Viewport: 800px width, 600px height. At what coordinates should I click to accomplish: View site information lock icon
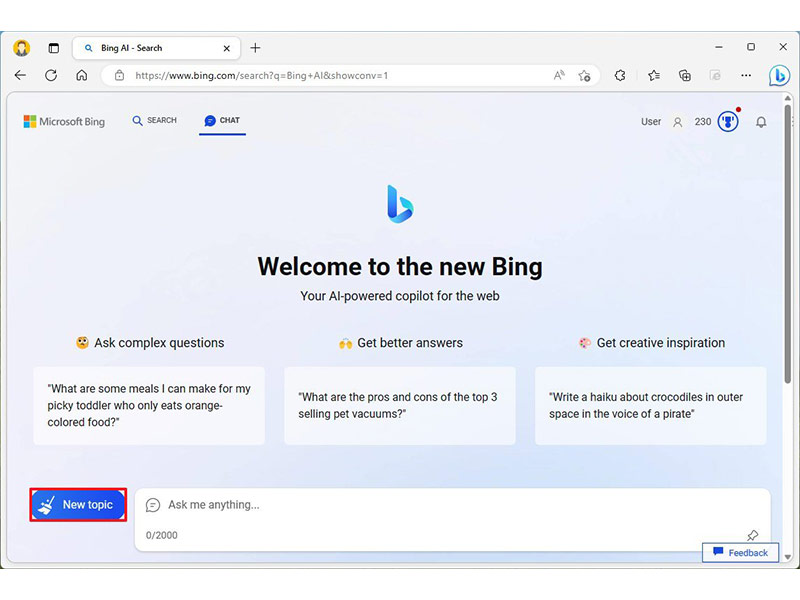point(119,76)
